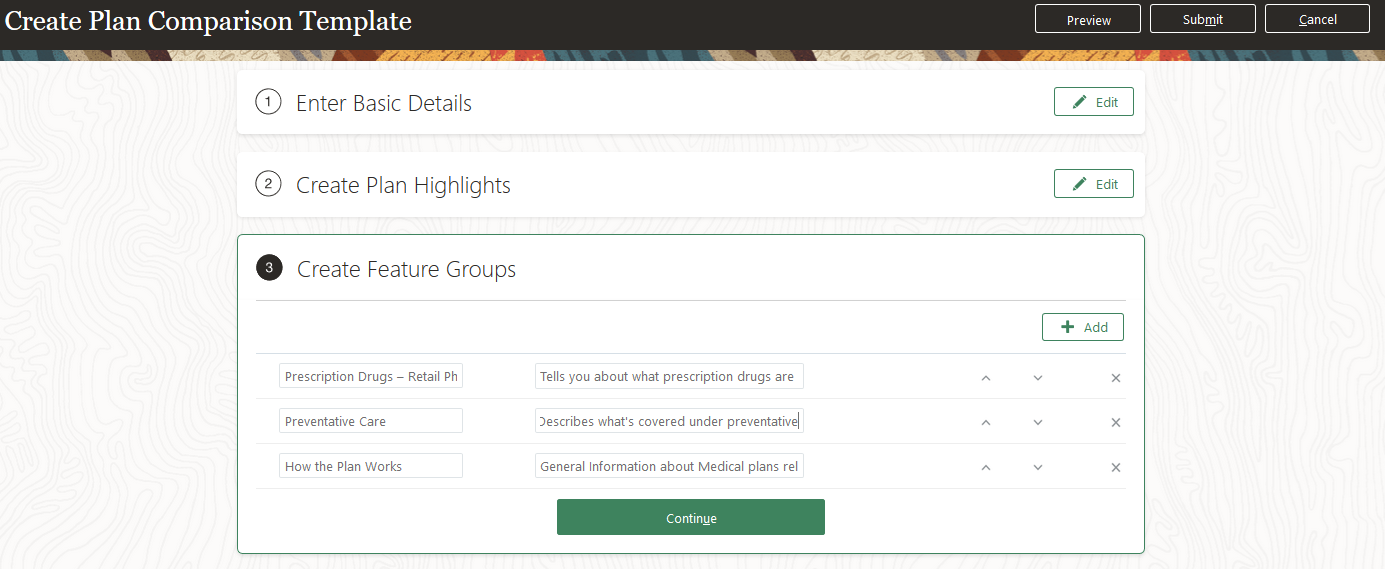Image resolution: width=1385 pixels, height=569 pixels.
Task: Focus the How the Plan Works name field
Action: [370, 466]
